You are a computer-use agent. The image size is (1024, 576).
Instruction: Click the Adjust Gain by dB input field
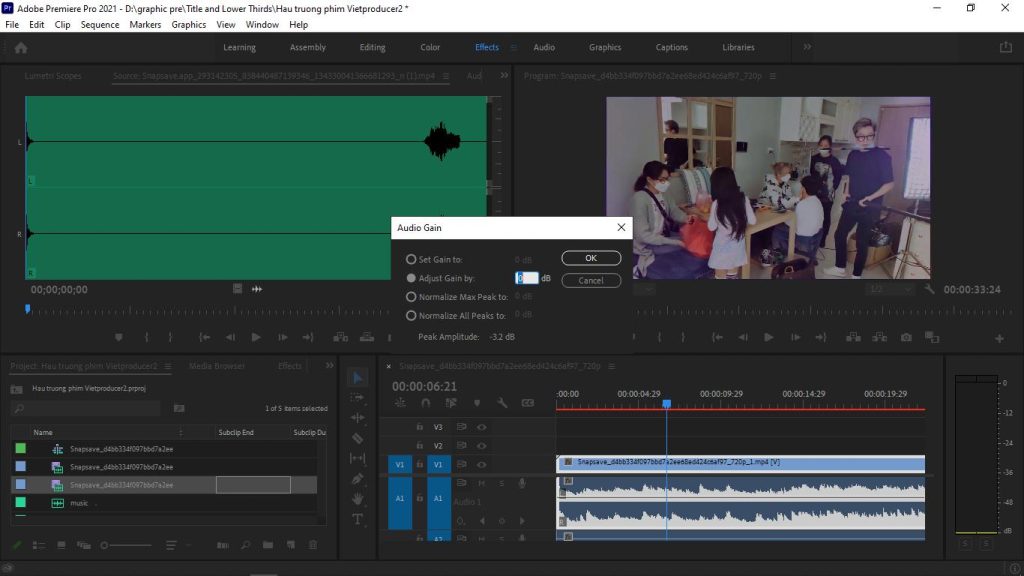527,278
